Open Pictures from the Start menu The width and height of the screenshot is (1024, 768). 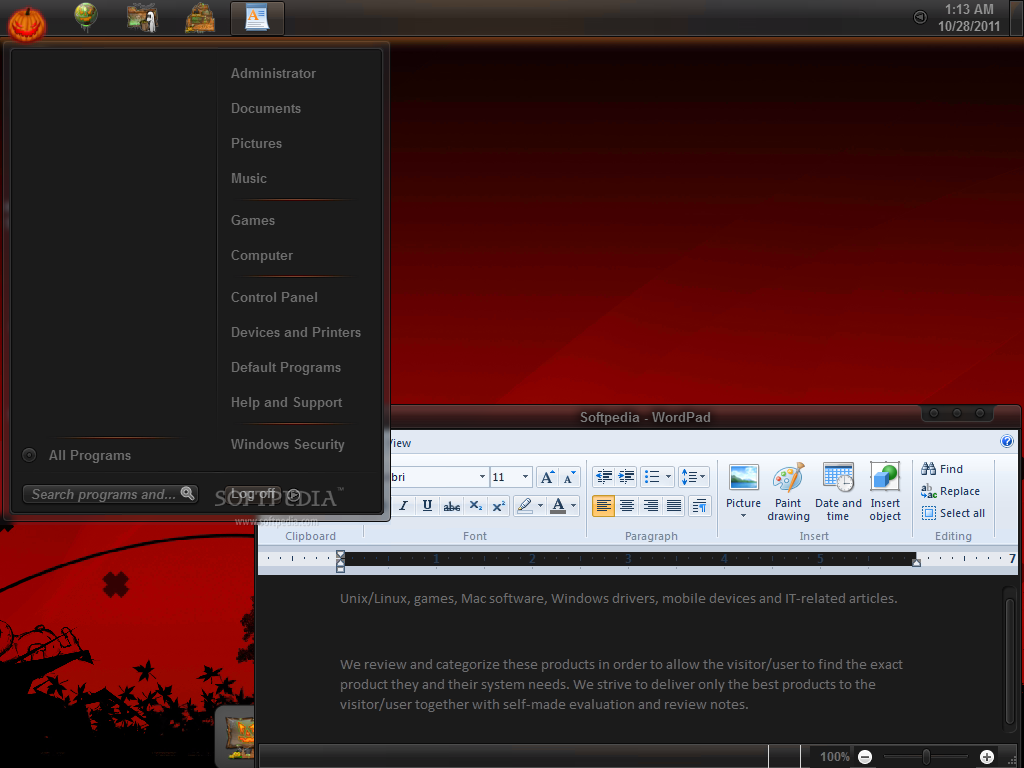(256, 144)
